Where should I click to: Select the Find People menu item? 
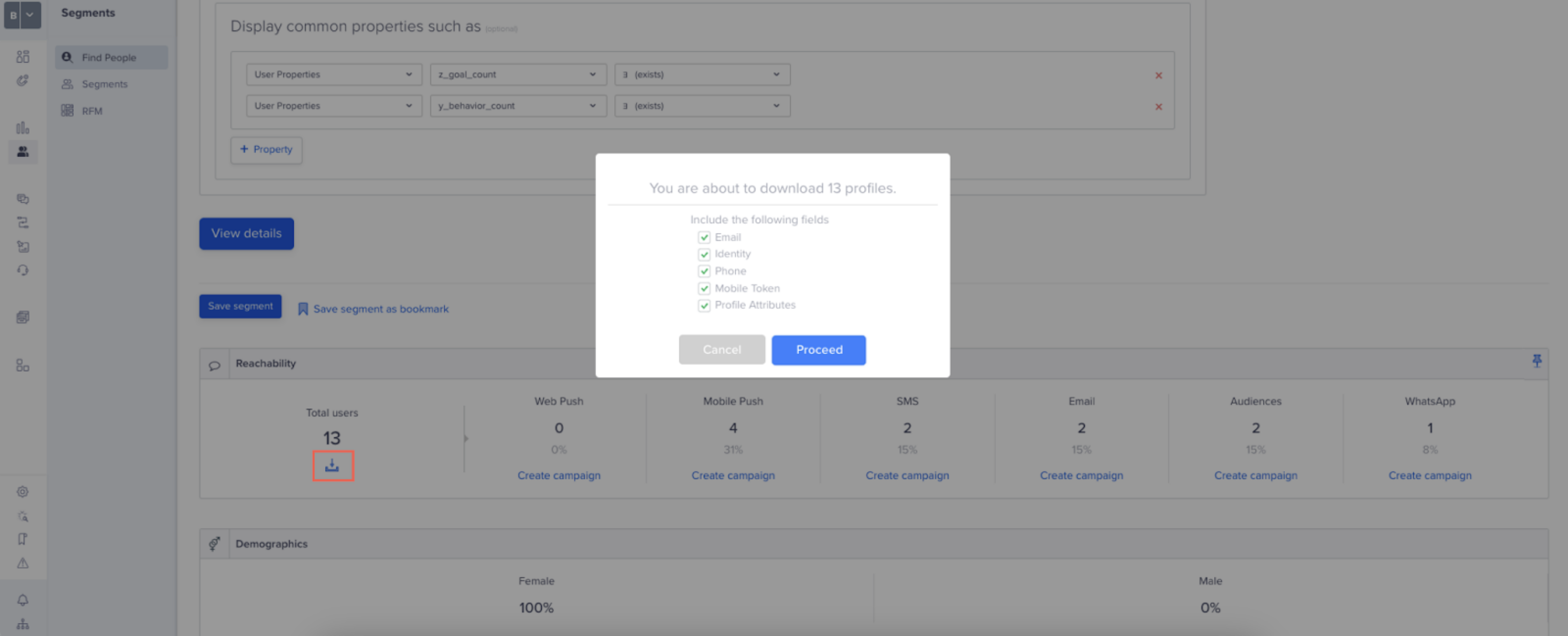pos(110,57)
